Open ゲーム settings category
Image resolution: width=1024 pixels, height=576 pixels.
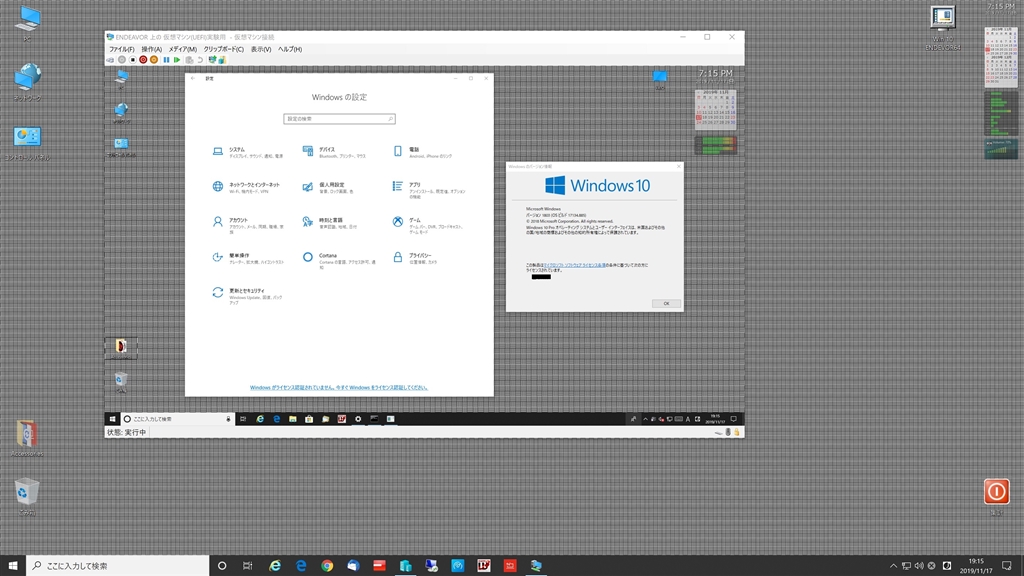[428, 225]
